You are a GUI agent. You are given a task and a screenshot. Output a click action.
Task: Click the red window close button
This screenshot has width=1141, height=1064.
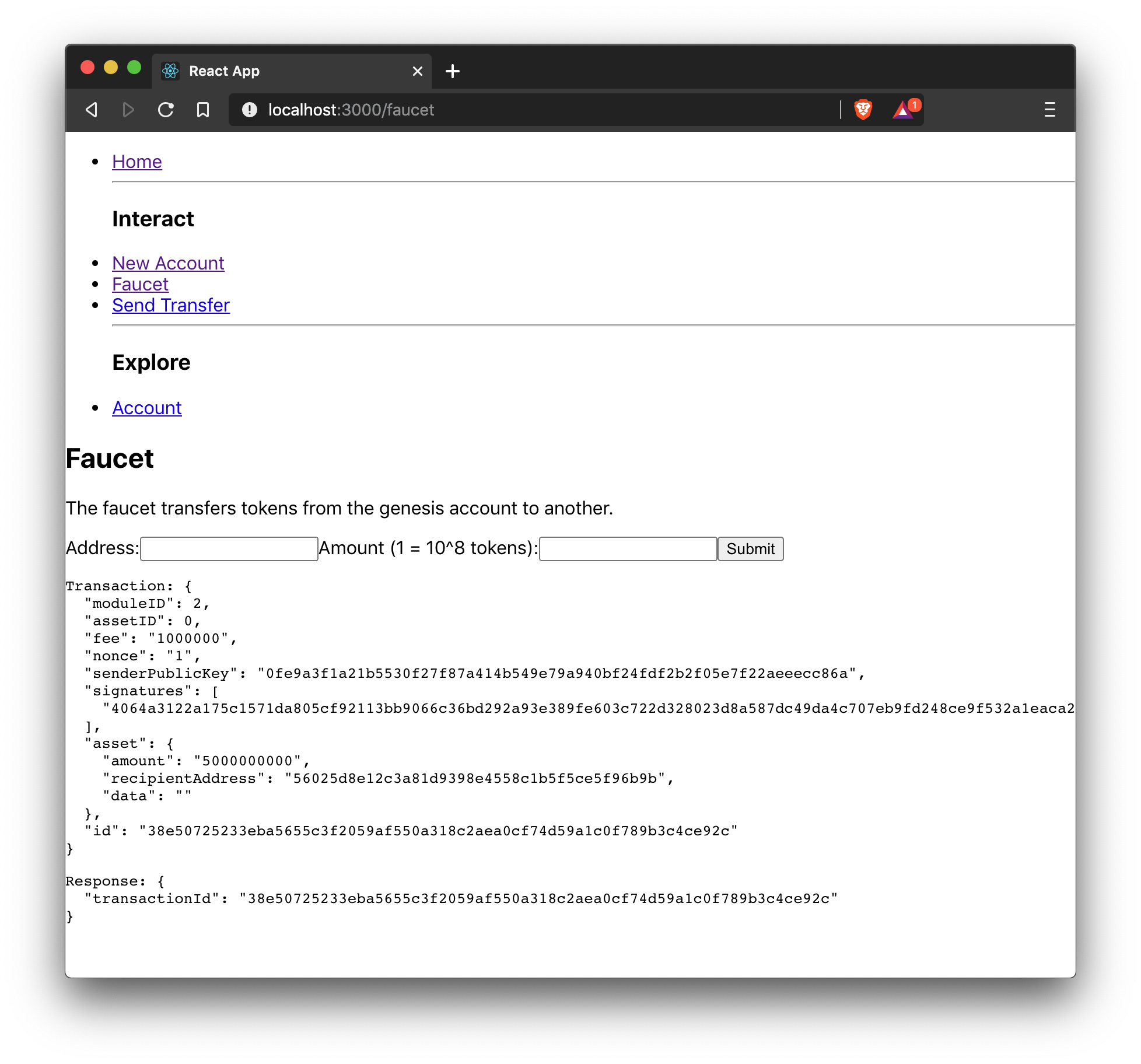tap(87, 68)
